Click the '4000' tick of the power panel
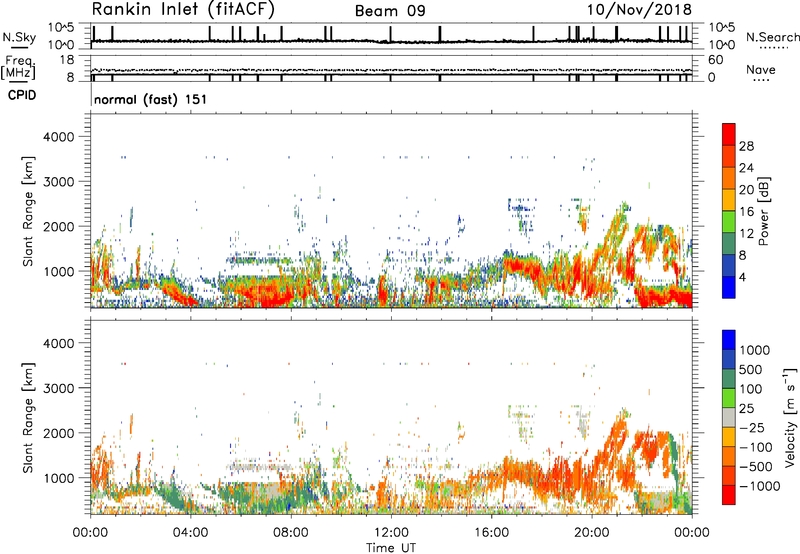Image resolution: width=800 pixels, height=554 pixels. point(59,137)
